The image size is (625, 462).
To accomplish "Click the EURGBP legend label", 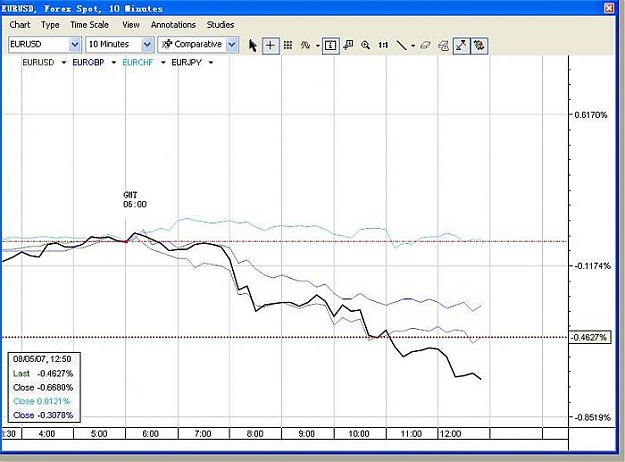I will [x=88, y=63].
